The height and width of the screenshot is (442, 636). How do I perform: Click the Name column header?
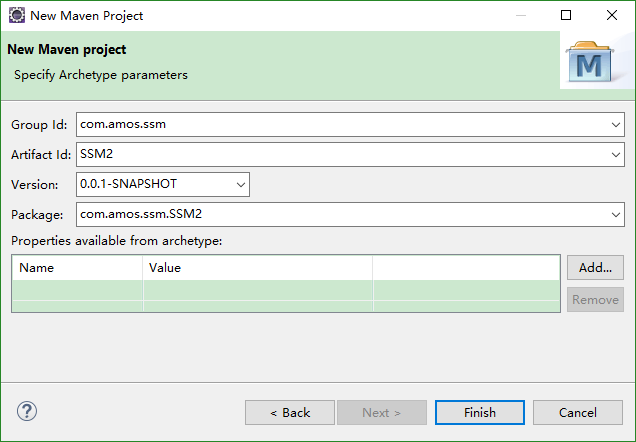tap(77, 268)
